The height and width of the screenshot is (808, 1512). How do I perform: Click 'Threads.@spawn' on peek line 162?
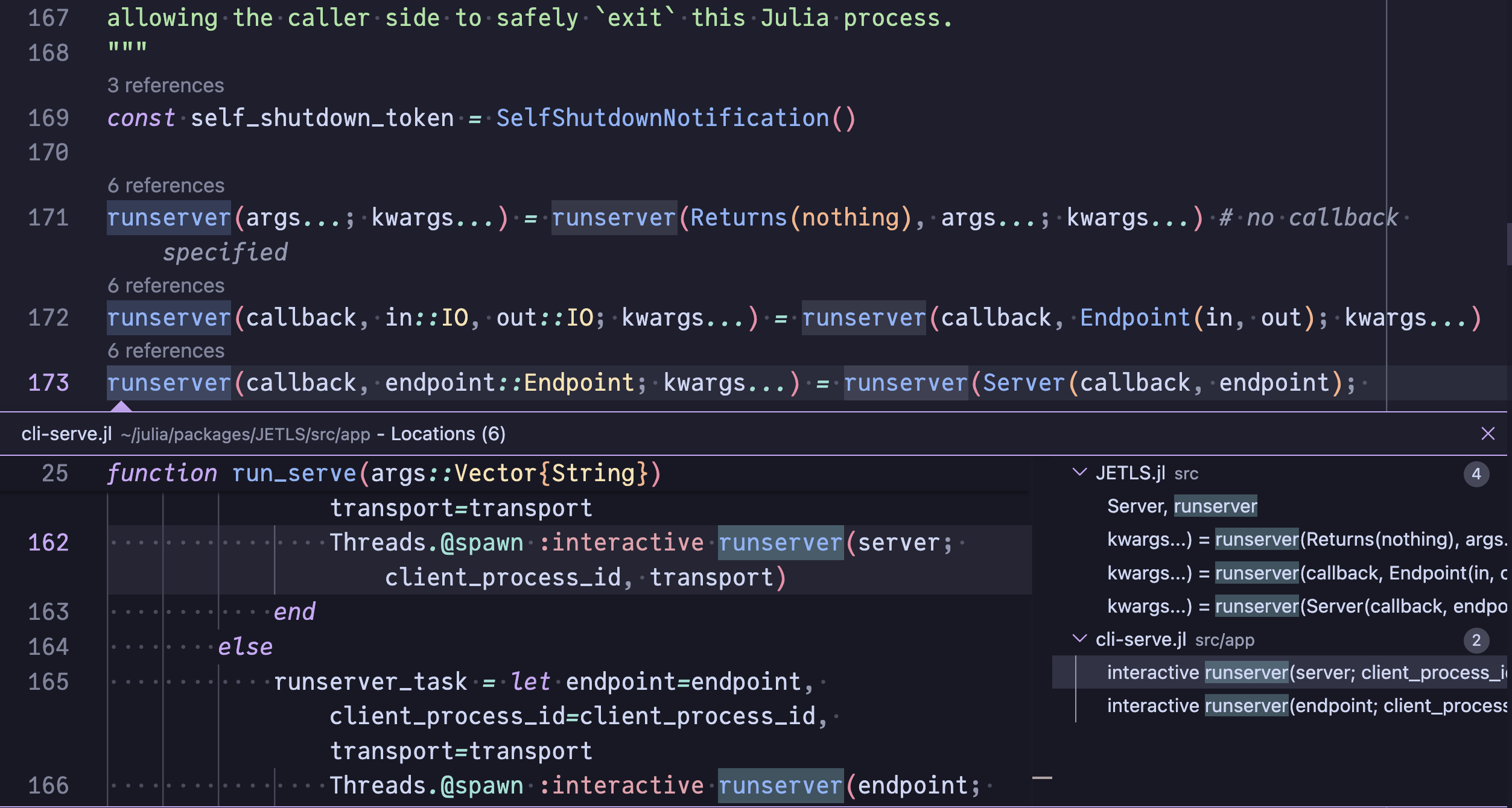pyautogui.click(x=427, y=543)
